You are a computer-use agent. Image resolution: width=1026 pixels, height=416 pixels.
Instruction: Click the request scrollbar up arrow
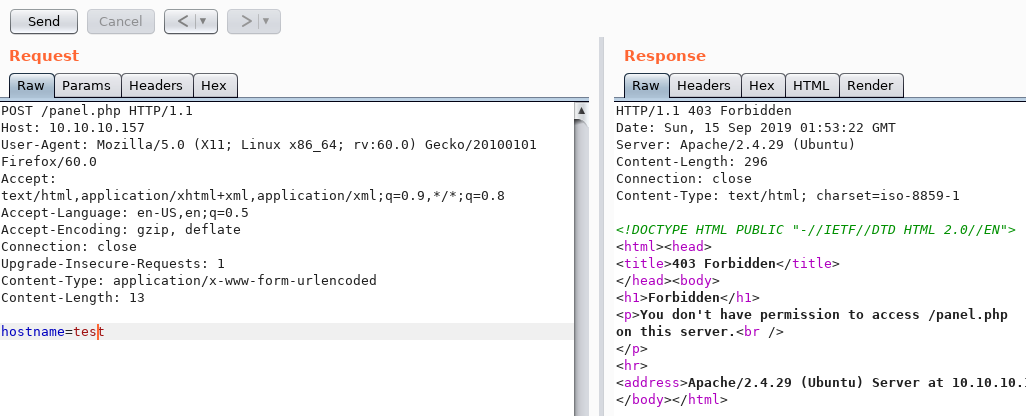pyautogui.click(x=582, y=108)
